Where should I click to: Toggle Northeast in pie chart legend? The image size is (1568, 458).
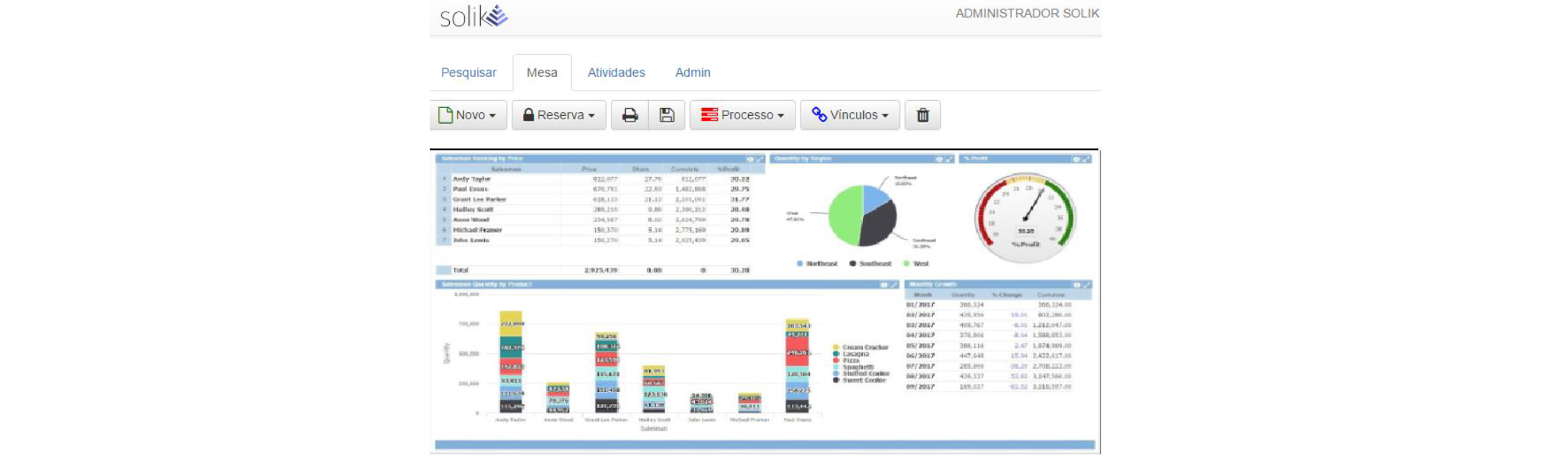(x=817, y=264)
